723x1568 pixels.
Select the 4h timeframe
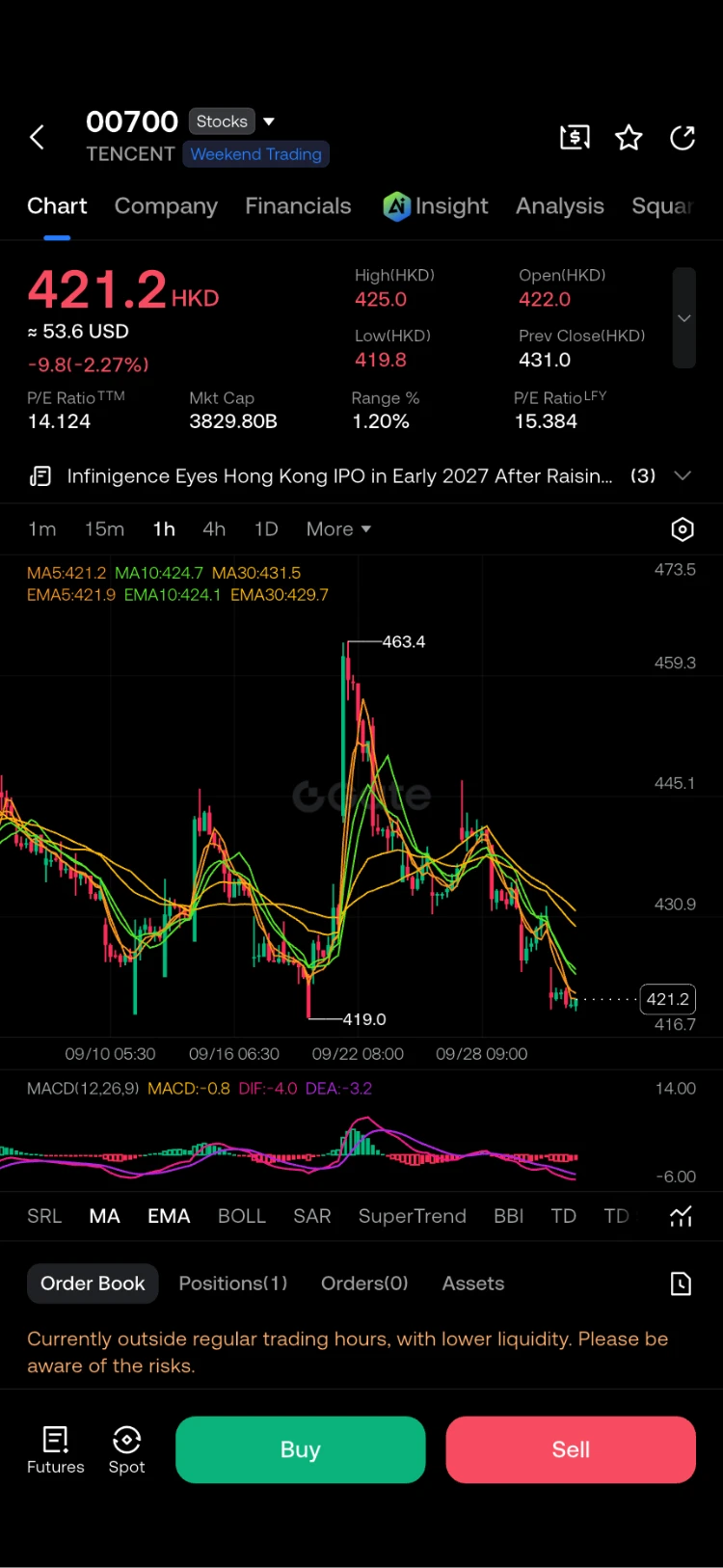(x=214, y=529)
